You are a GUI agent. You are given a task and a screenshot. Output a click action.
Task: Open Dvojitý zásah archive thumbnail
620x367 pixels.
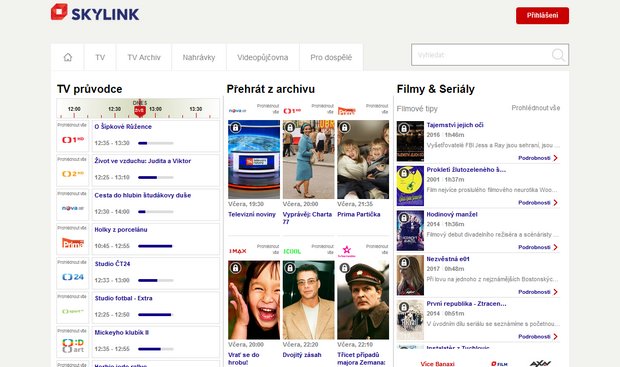point(308,300)
